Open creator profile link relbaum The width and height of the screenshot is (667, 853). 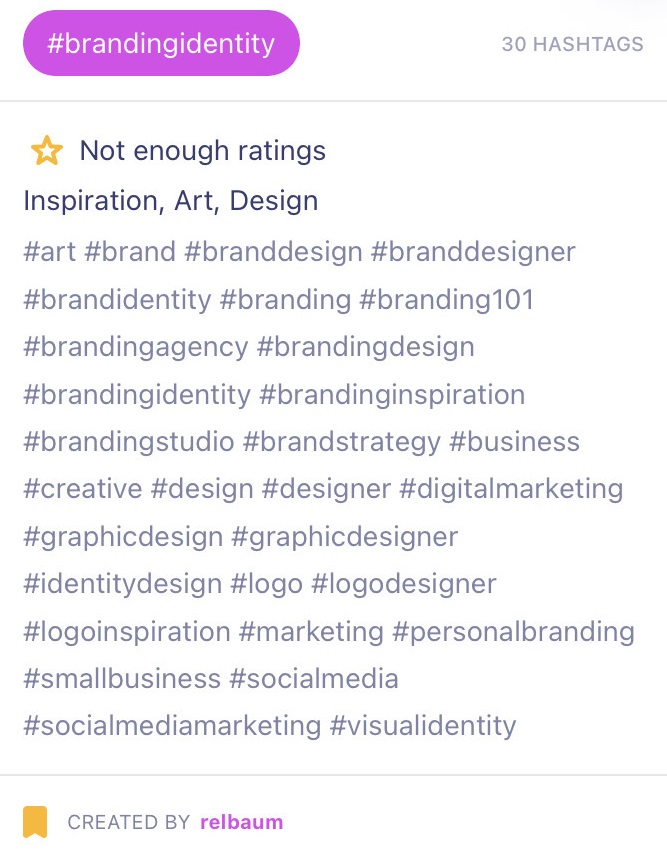241,822
